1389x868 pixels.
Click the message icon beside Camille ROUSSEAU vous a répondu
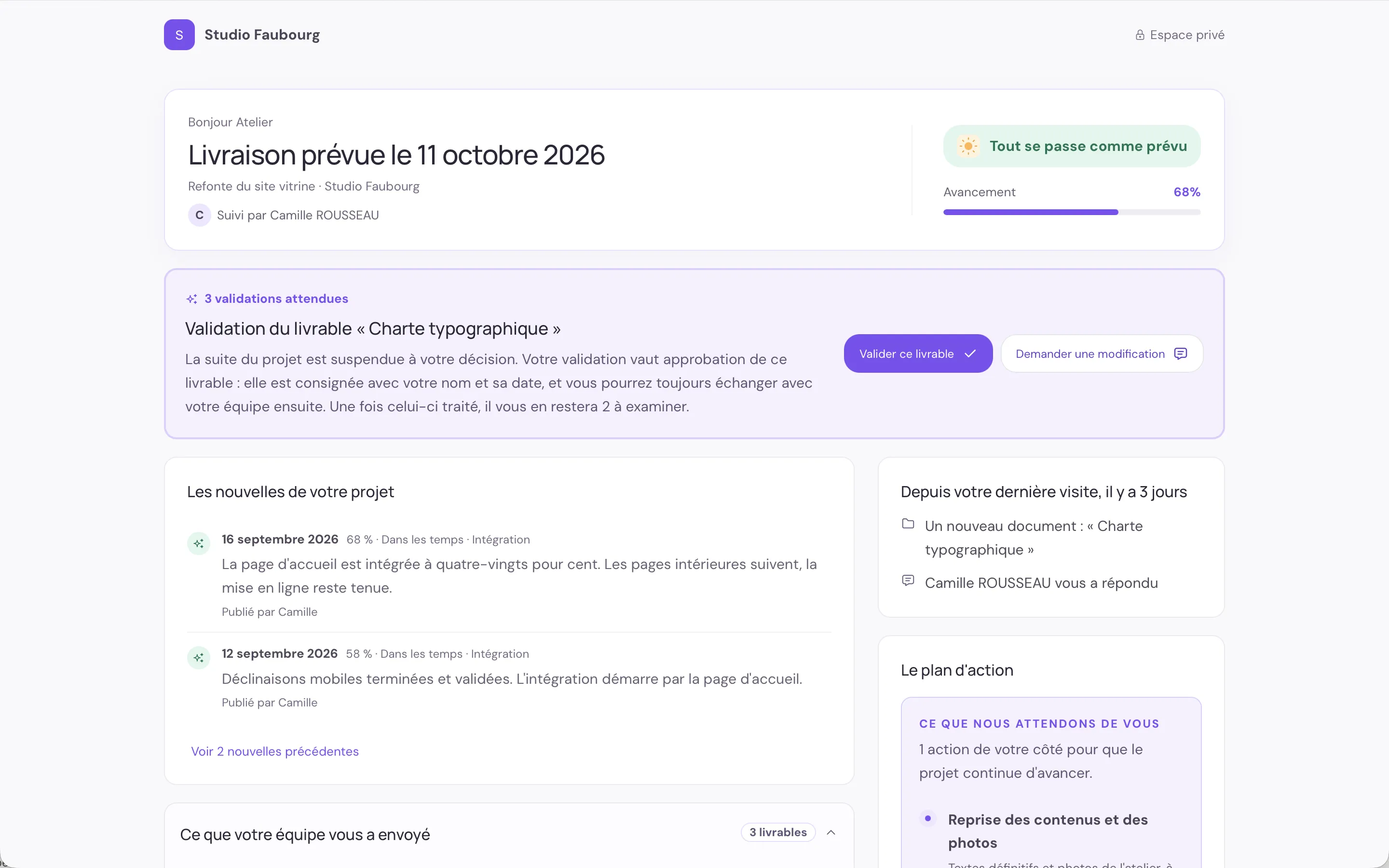pos(908,581)
